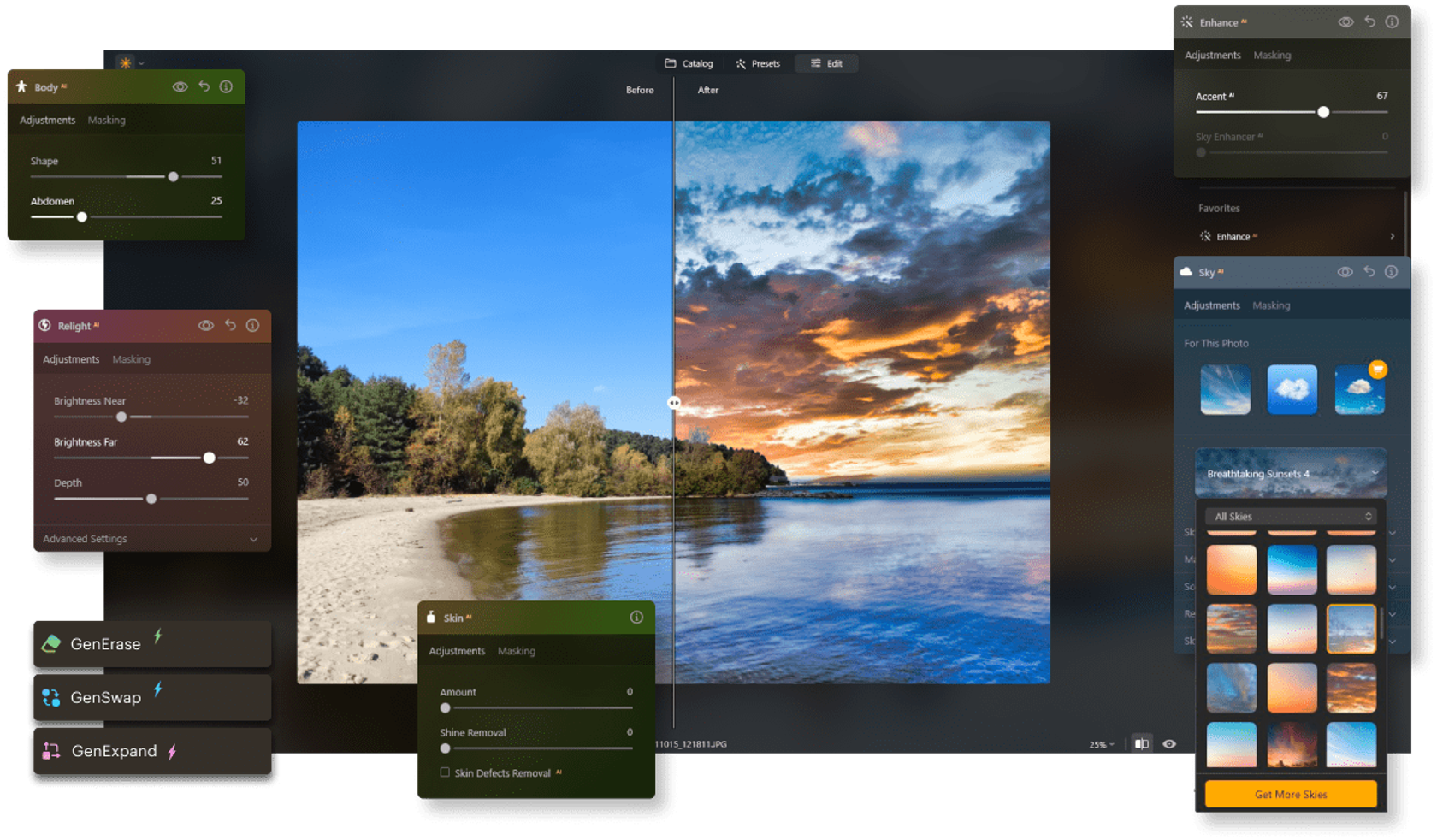Open the Masking tab in Sky panel

coord(1271,305)
